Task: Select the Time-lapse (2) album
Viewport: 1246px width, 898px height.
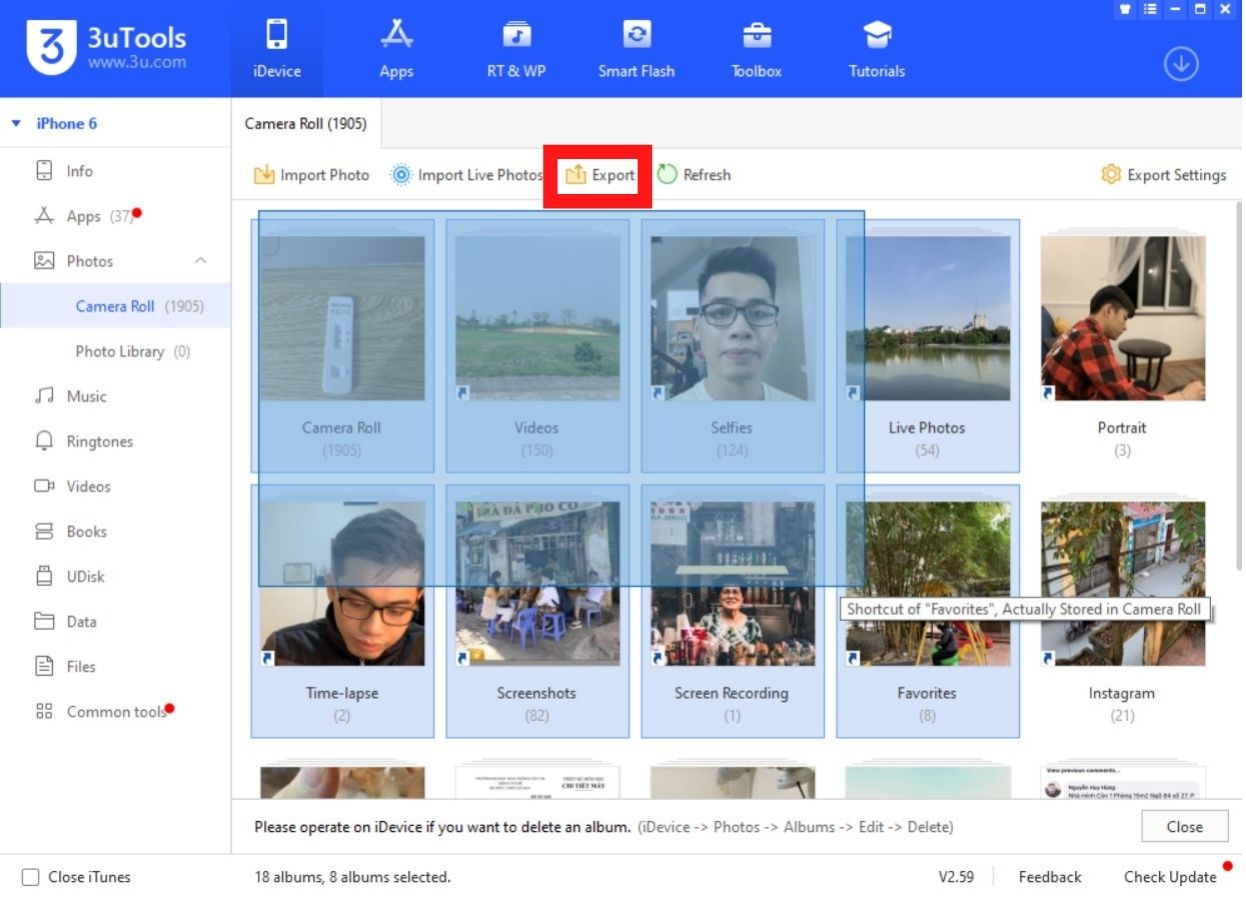Action: click(342, 611)
